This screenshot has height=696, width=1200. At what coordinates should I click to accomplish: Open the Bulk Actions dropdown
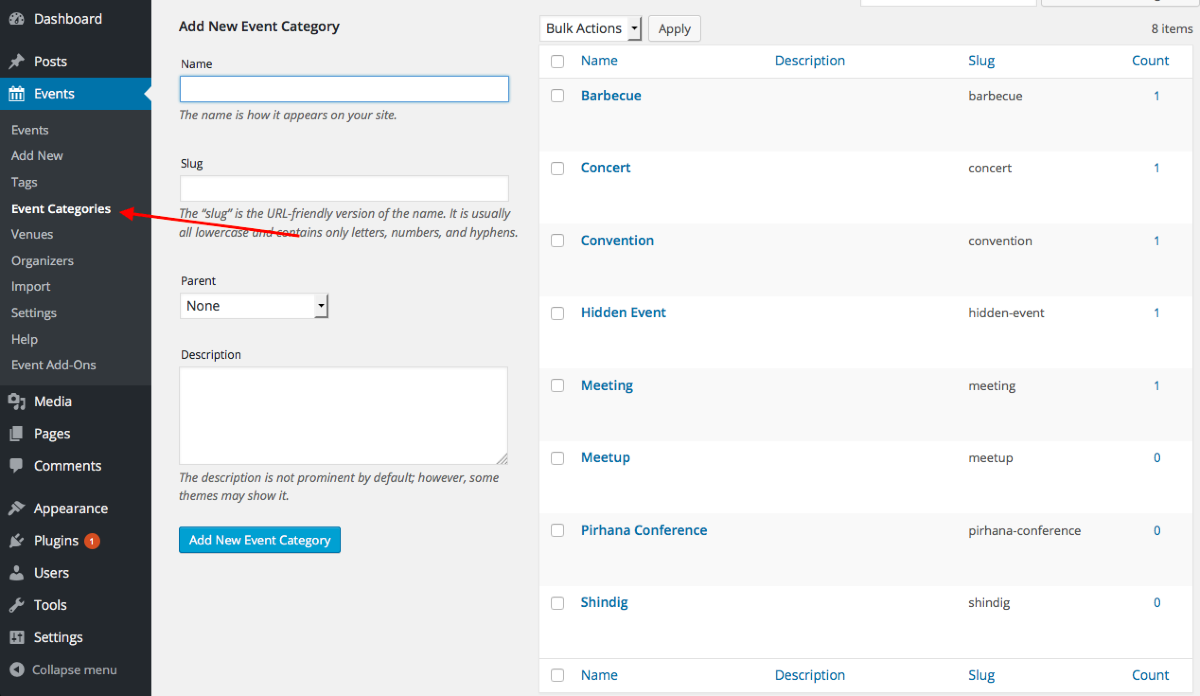pyautogui.click(x=591, y=29)
